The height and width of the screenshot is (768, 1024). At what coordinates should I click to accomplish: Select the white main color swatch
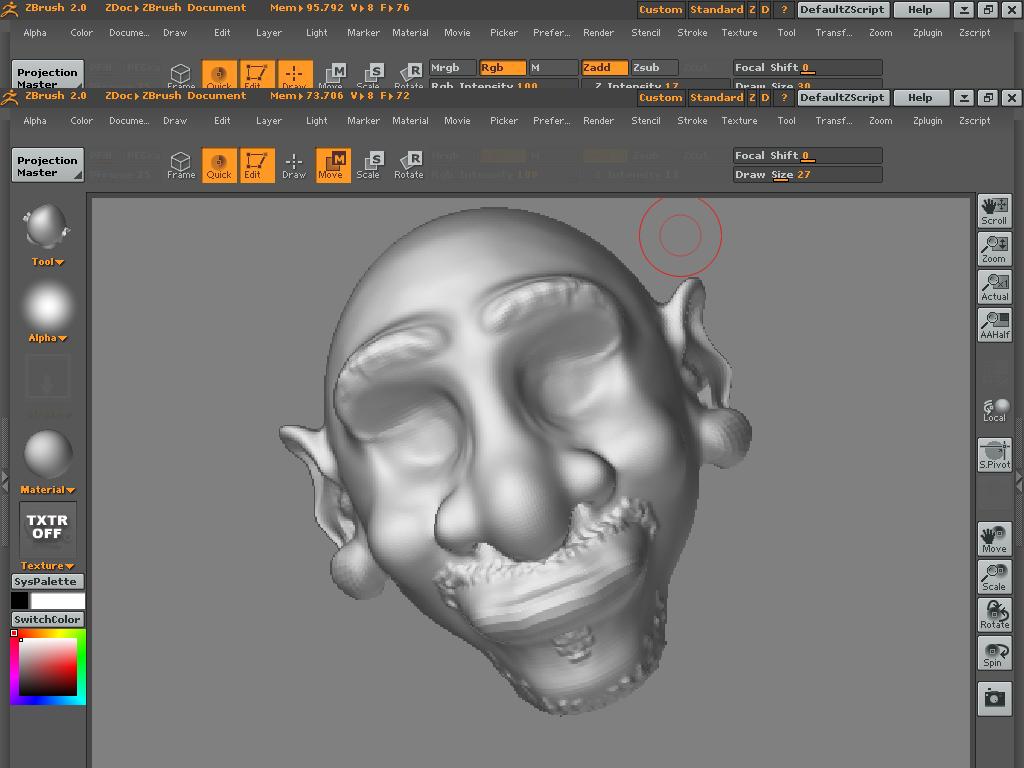(x=57, y=600)
